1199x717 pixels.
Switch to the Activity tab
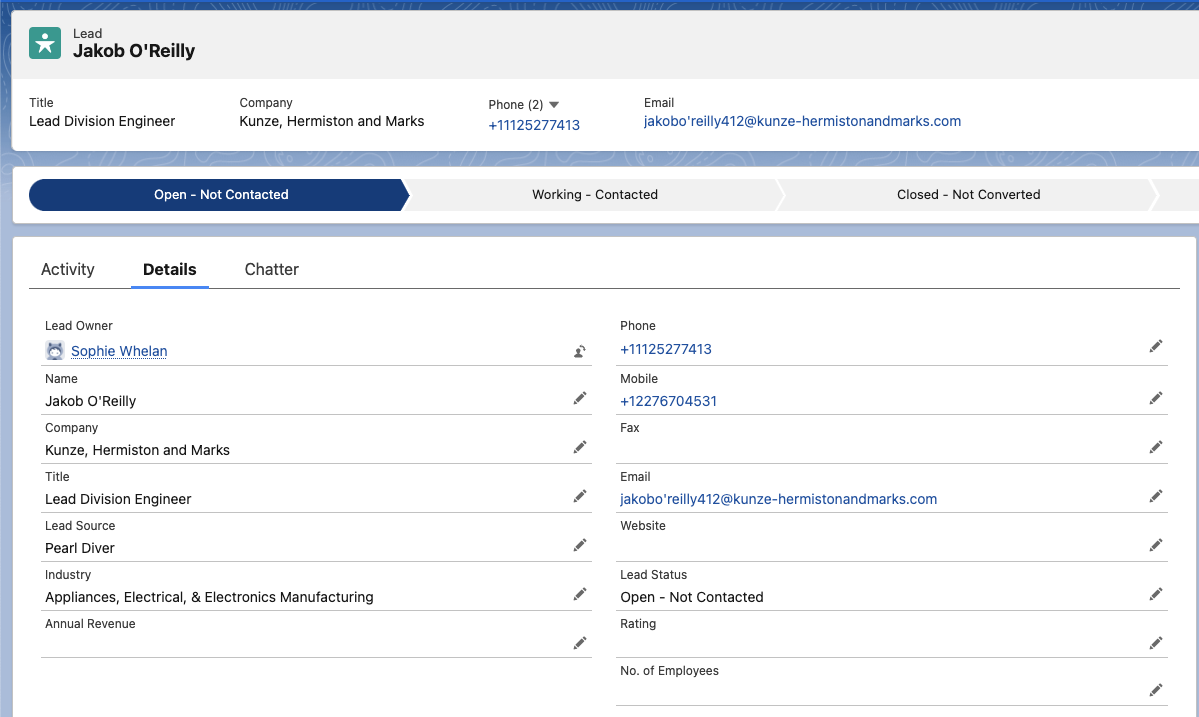68,269
